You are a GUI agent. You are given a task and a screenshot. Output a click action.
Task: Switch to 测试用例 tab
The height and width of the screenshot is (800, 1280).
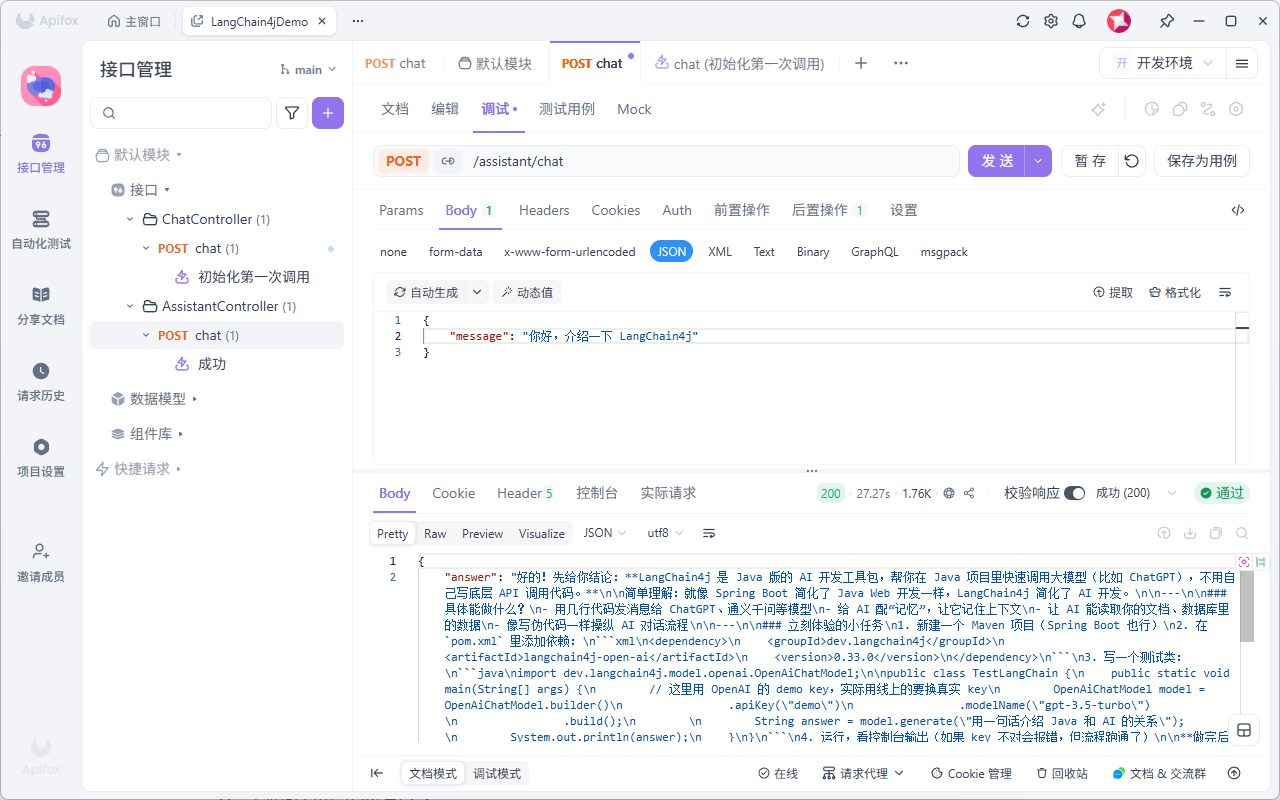(x=567, y=109)
